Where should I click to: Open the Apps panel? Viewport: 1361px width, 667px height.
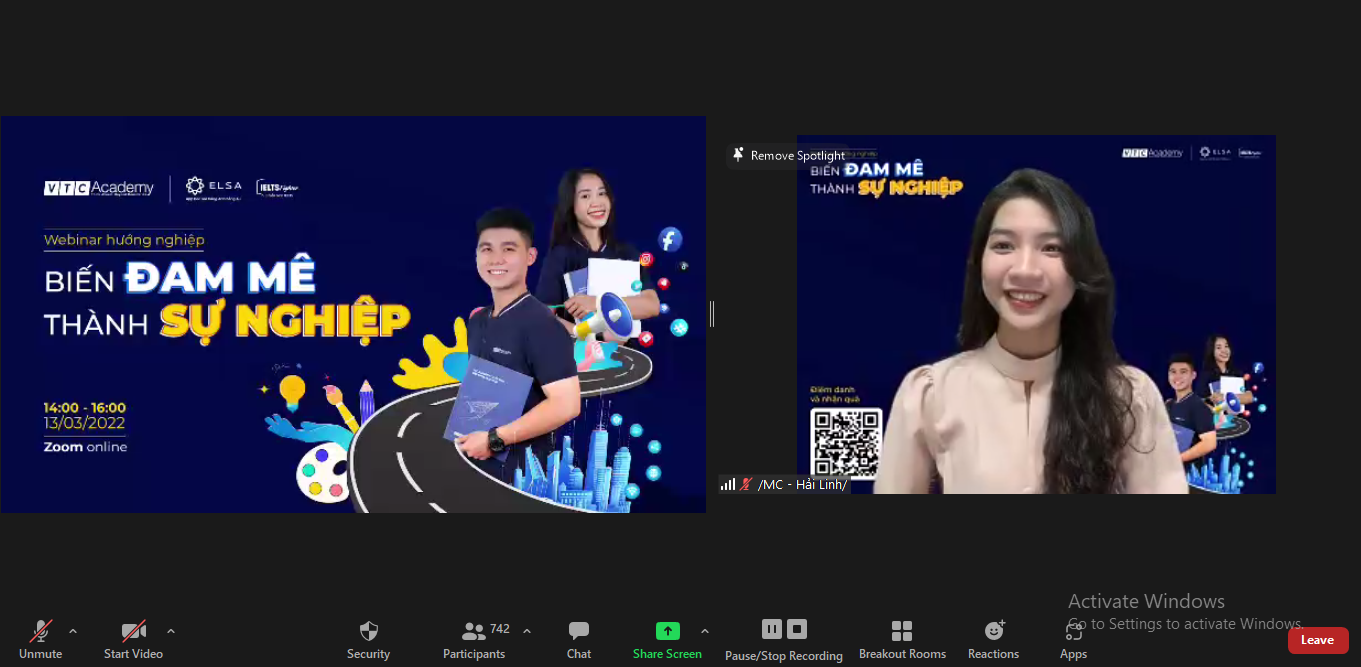1073,638
